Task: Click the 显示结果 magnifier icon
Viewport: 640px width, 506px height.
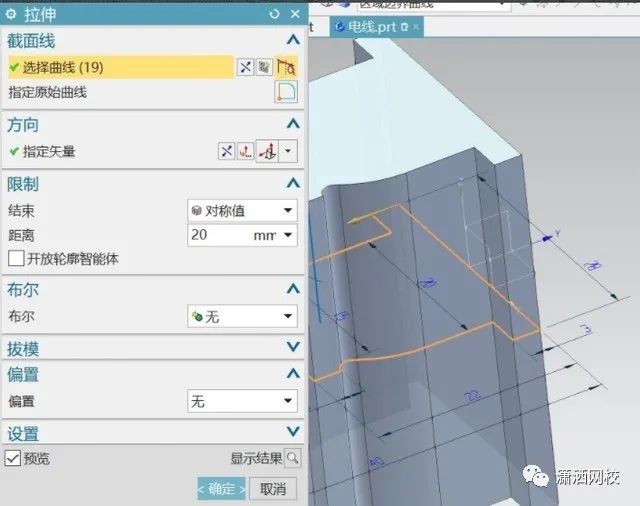Action: click(x=293, y=458)
